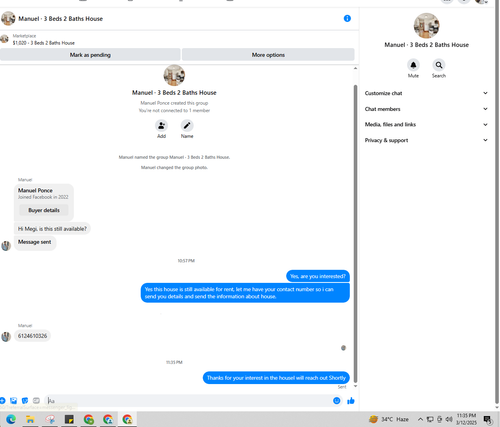Click the taskbar clock showing 11:35 PM

click(466, 419)
